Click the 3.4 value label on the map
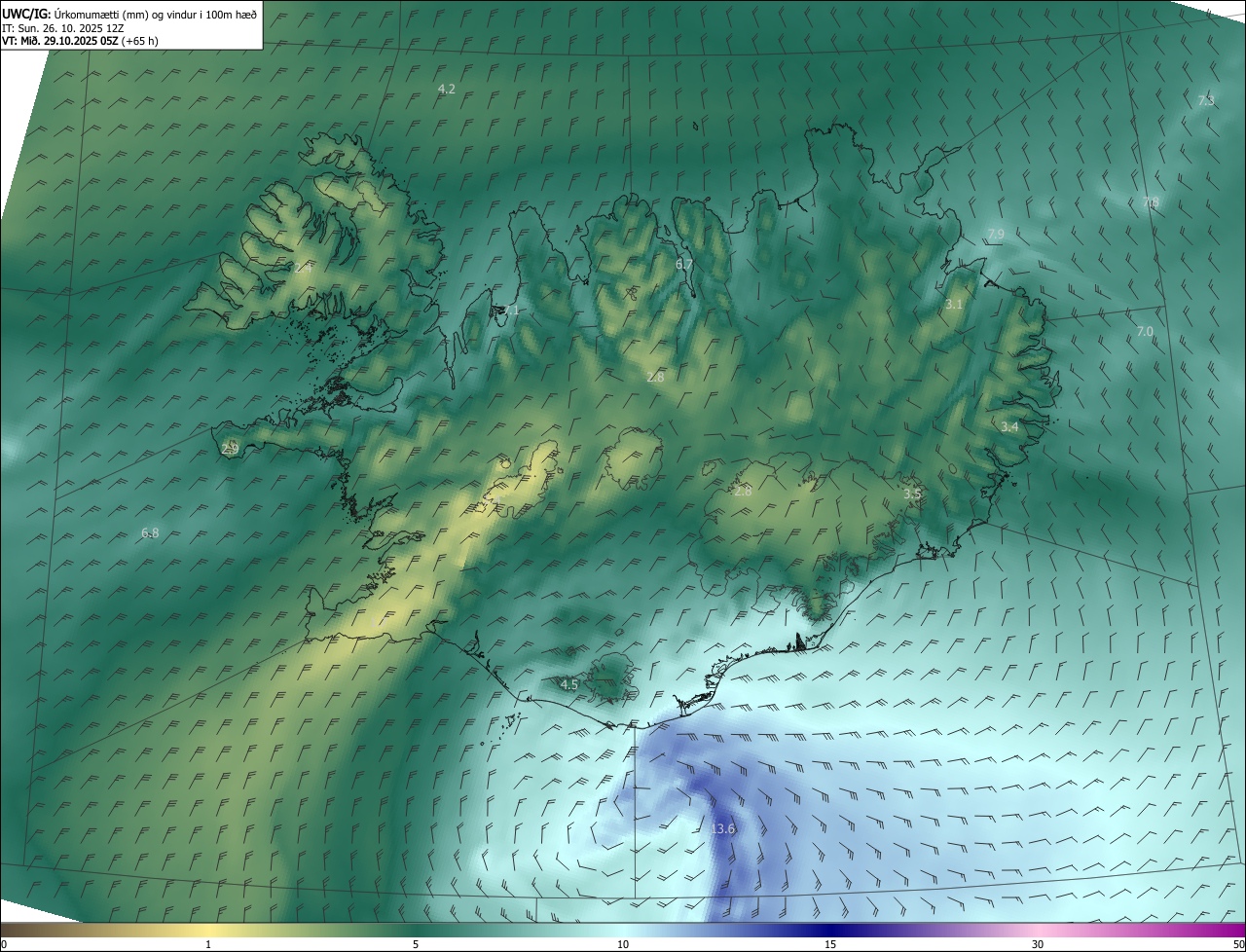1246x952 pixels. click(x=1009, y=427)
